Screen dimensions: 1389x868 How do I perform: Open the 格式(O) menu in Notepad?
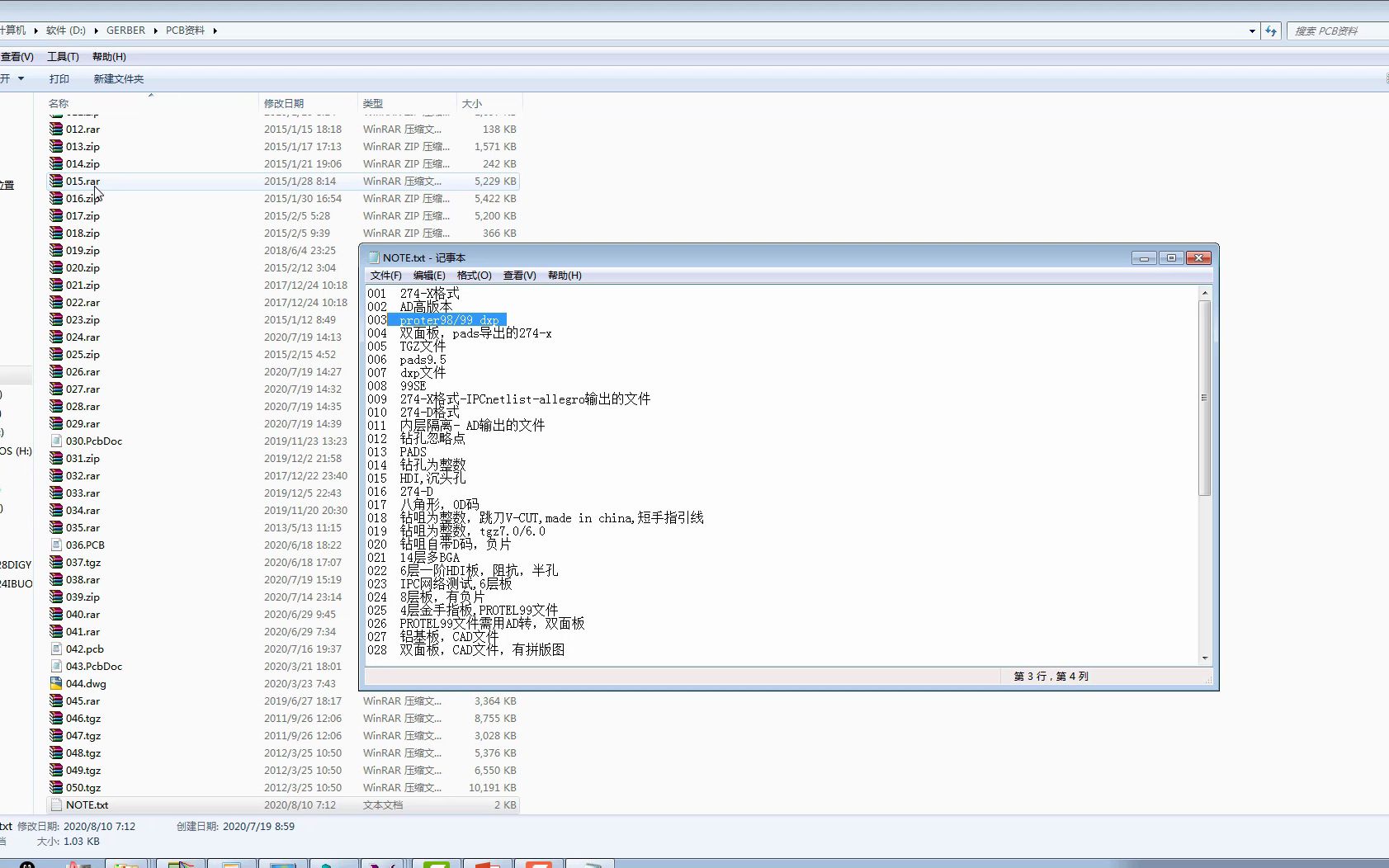(x=476, y=276)
